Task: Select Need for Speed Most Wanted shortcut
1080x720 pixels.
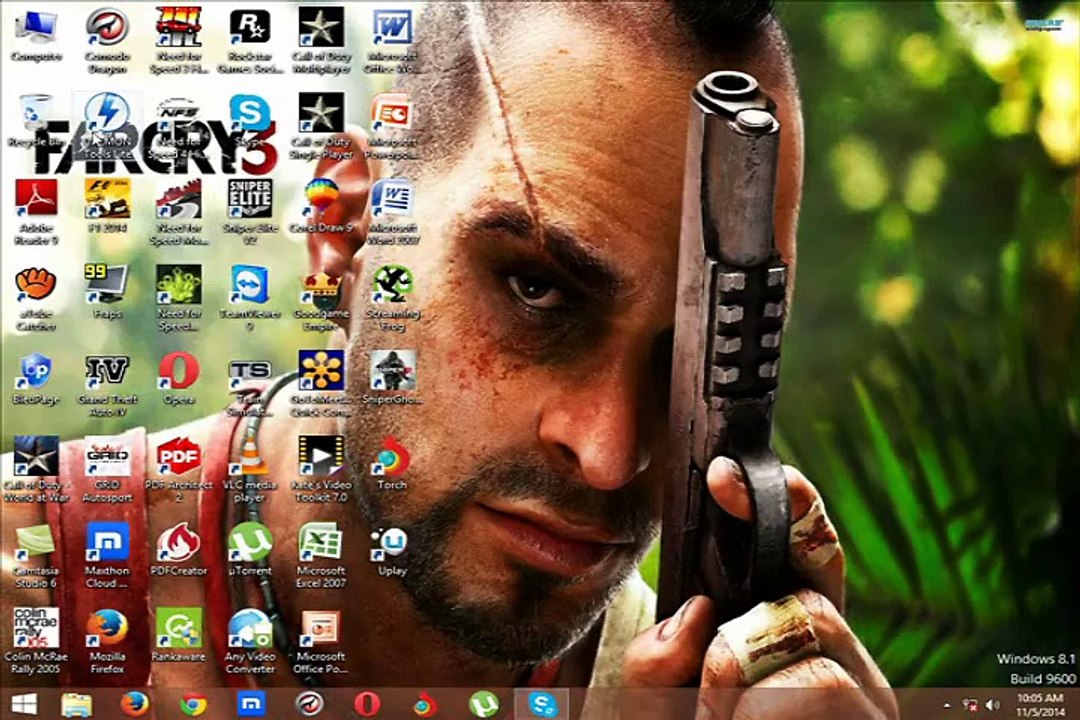Action: coord(178,212)
